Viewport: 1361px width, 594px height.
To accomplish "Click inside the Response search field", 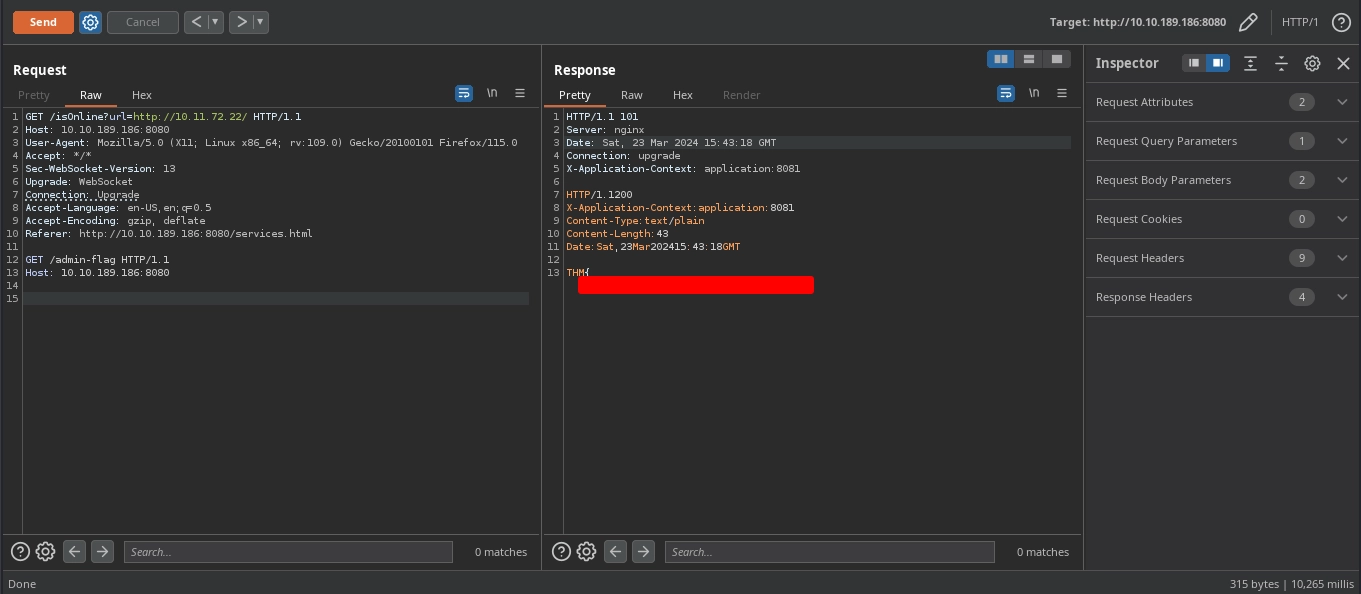I will 830,551.
